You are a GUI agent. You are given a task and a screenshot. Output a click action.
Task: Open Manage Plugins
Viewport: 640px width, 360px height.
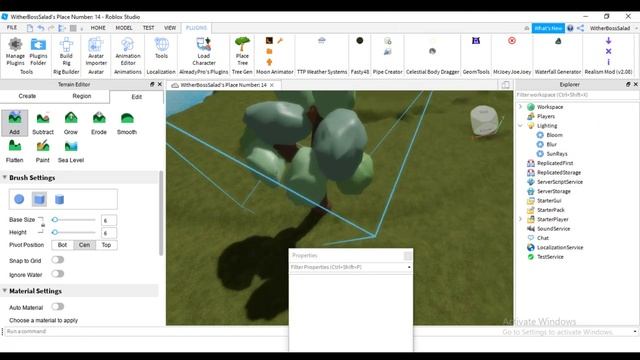[15, 51]
